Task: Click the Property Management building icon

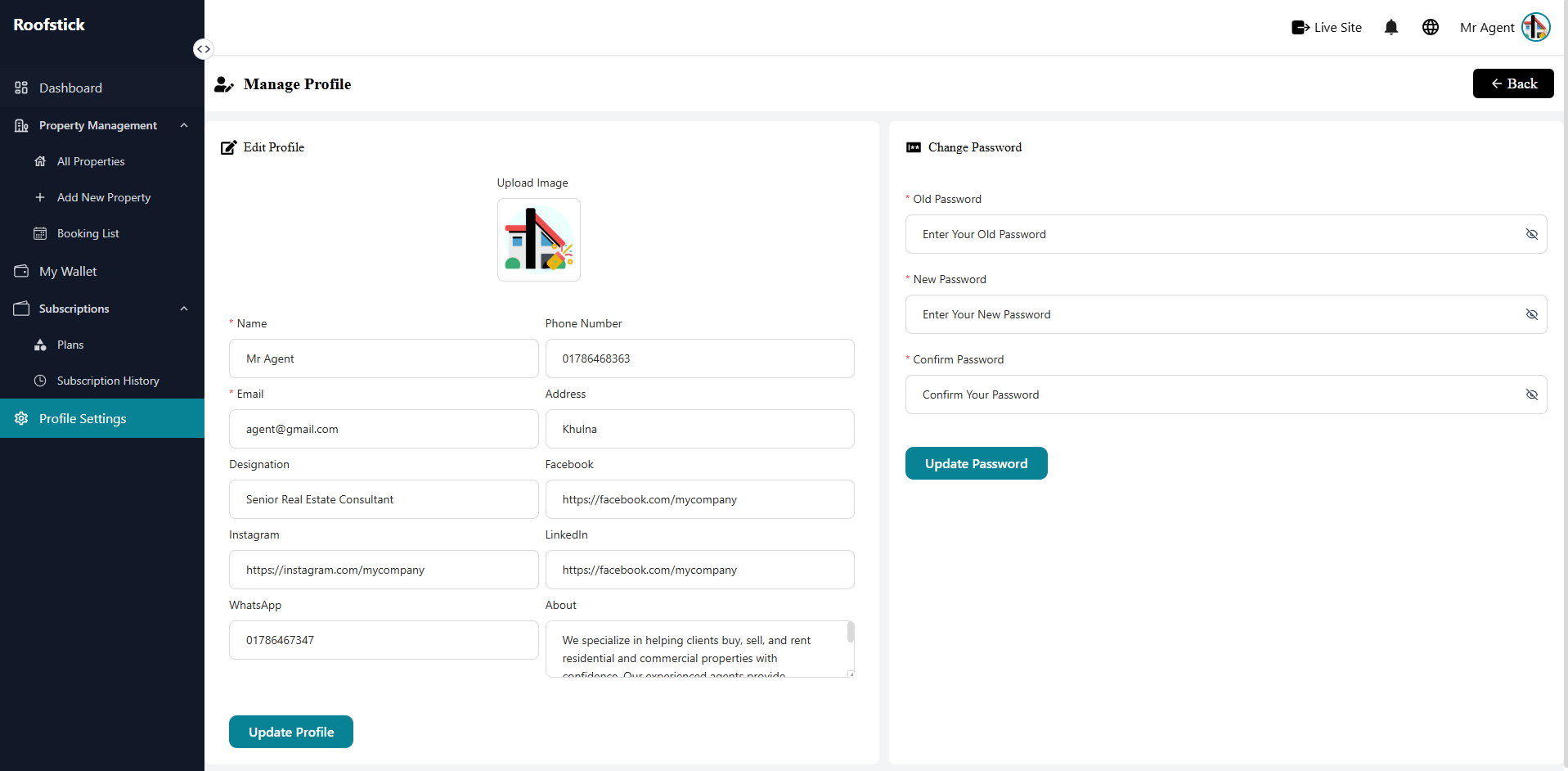Action: tap(21, 125)
